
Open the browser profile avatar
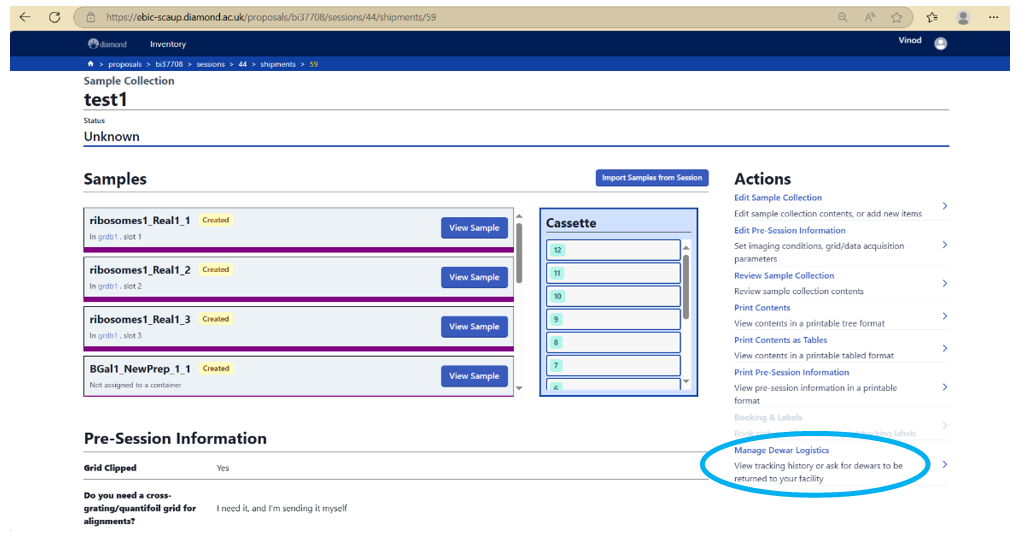(963, 18)
